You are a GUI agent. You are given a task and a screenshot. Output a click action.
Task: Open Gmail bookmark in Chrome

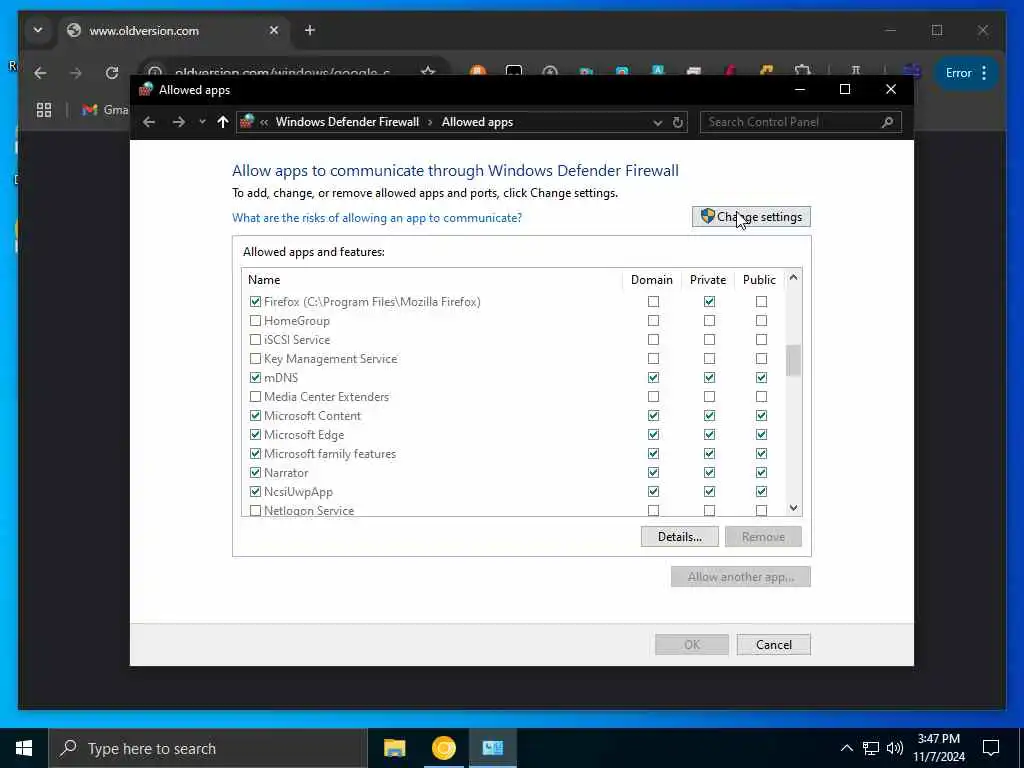(106, 110)
